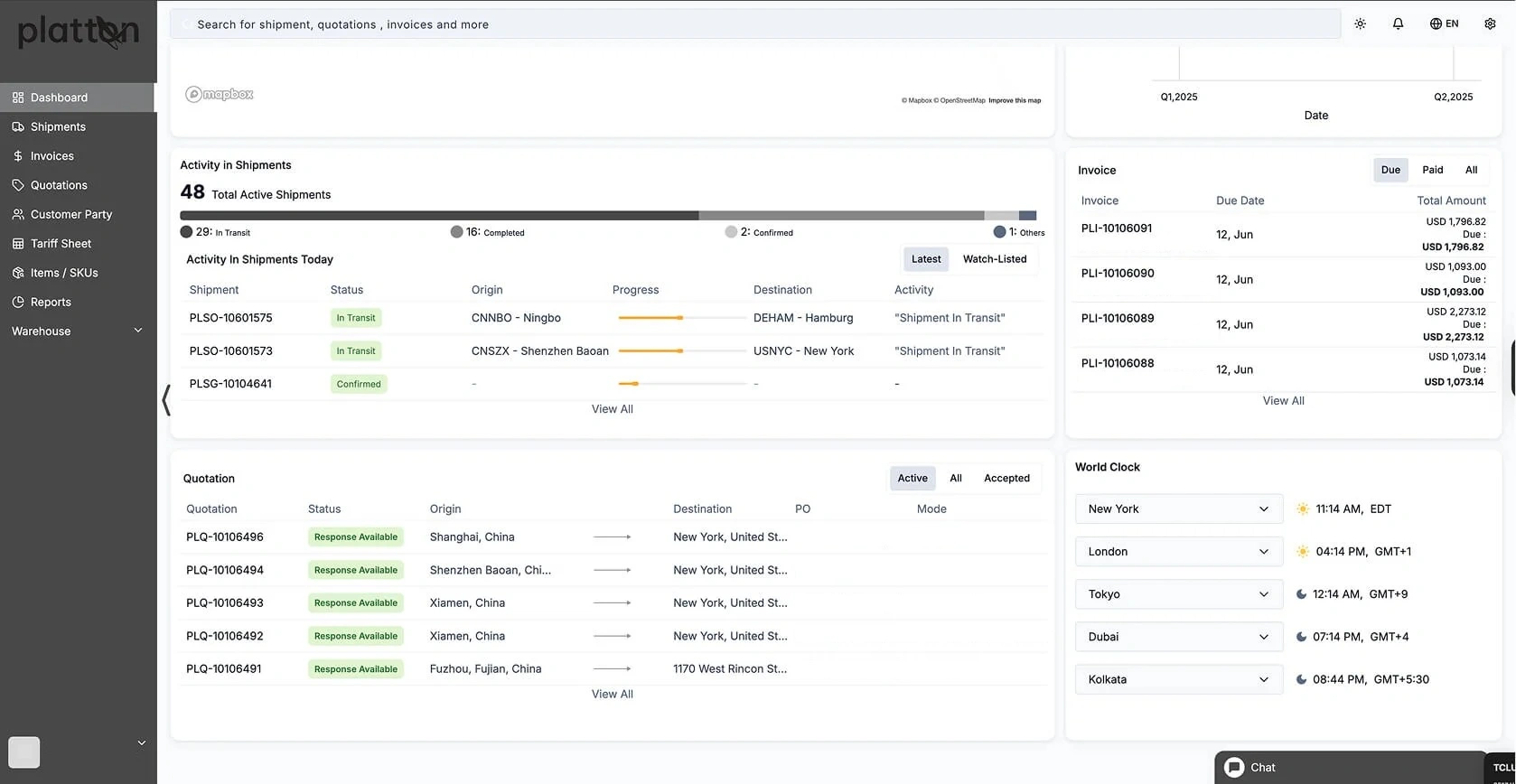Open the Tokyo timezone dropdown

[1178, 594]
